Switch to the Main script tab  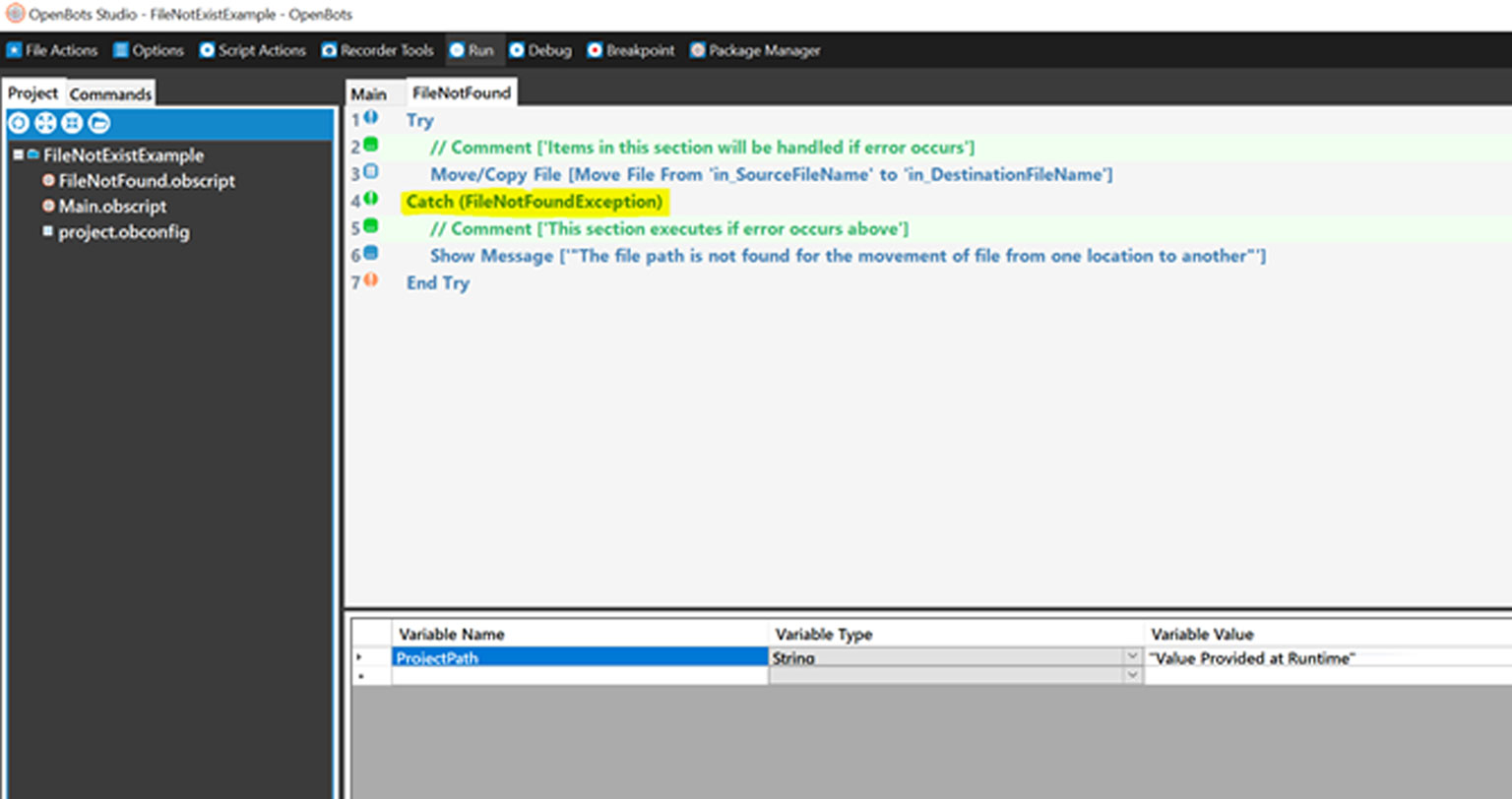point(368,94)
